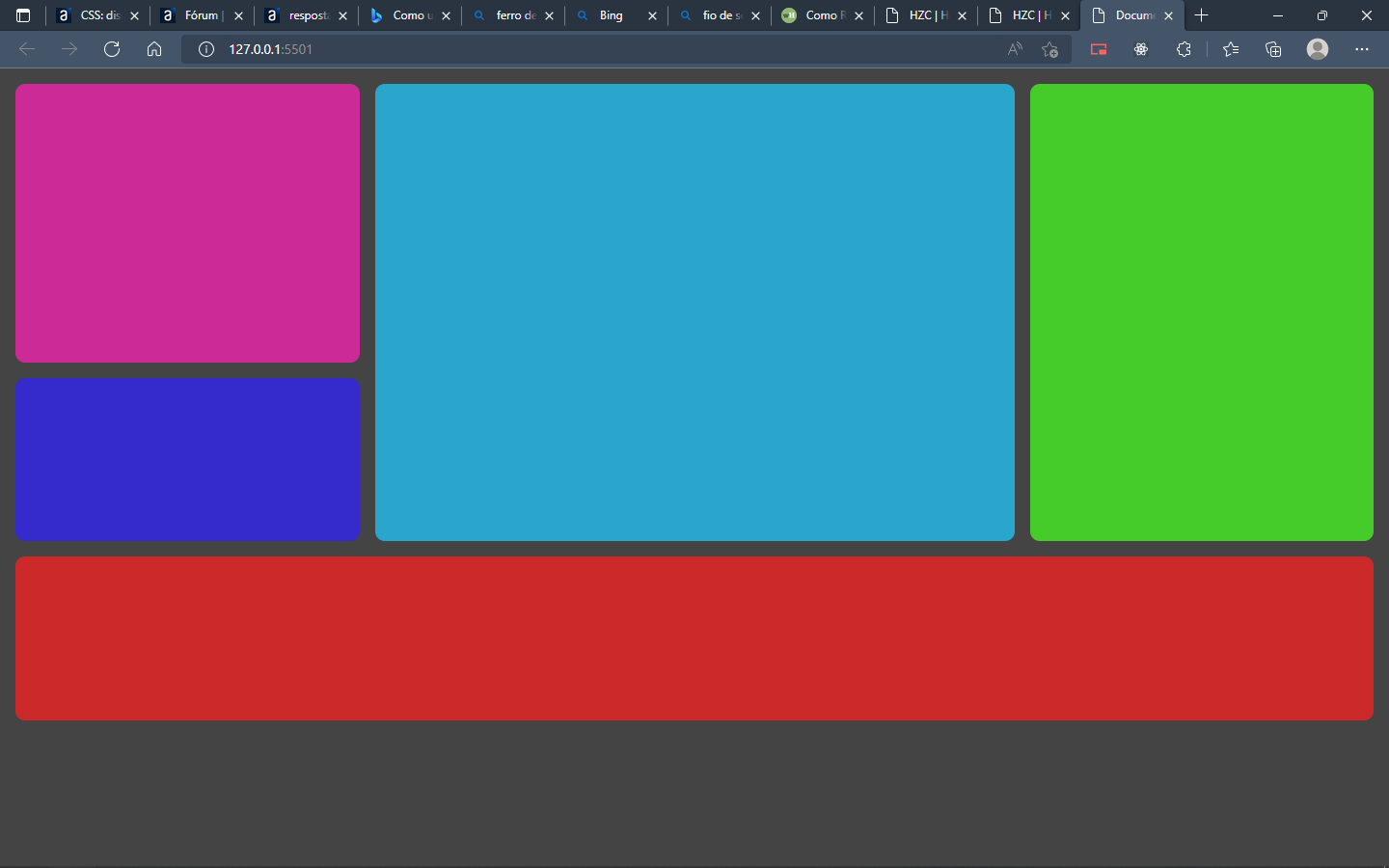Click the green box on the page
Image resolution: width=1389 pixels, height=868 pixels.
(1202, 312)
